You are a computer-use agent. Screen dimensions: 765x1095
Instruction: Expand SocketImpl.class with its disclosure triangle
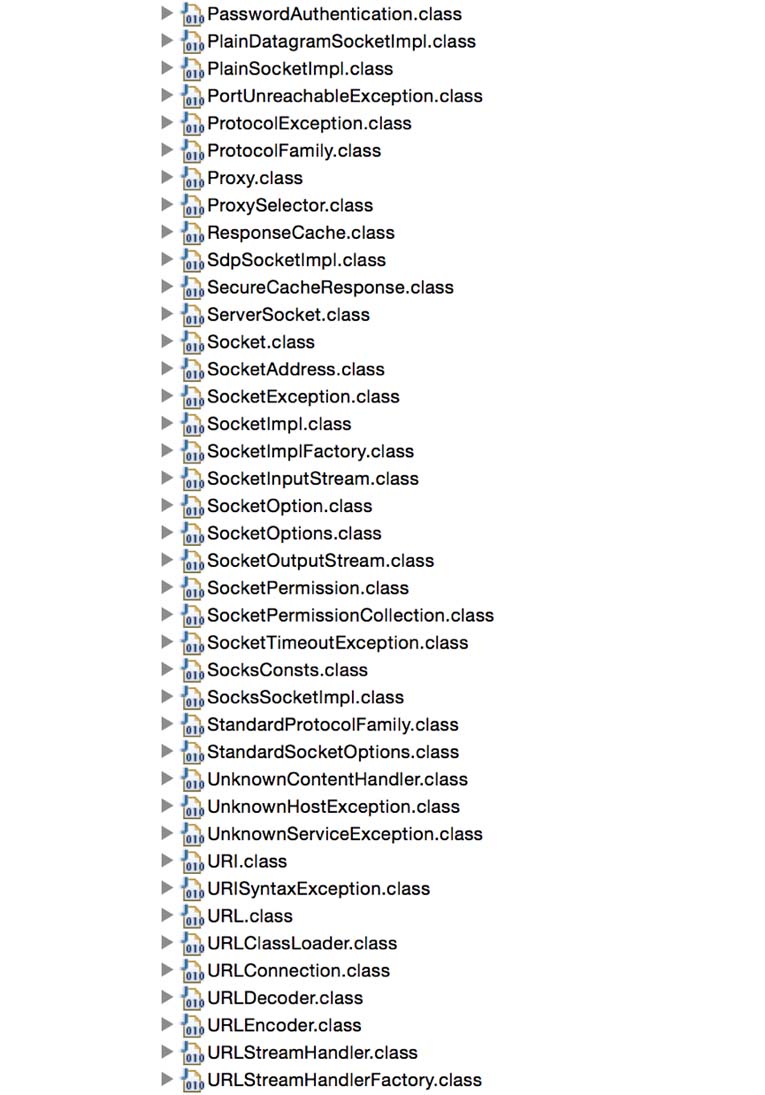tap(167, 422)
